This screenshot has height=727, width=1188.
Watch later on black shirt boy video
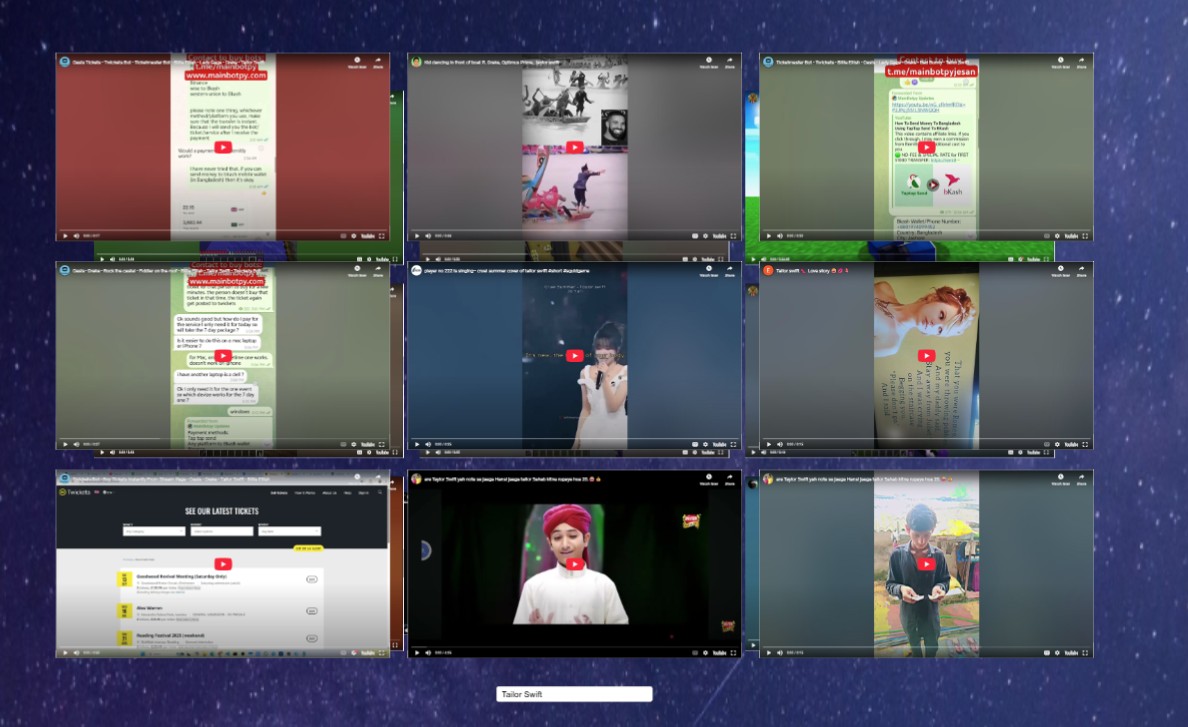(1061, 478)
